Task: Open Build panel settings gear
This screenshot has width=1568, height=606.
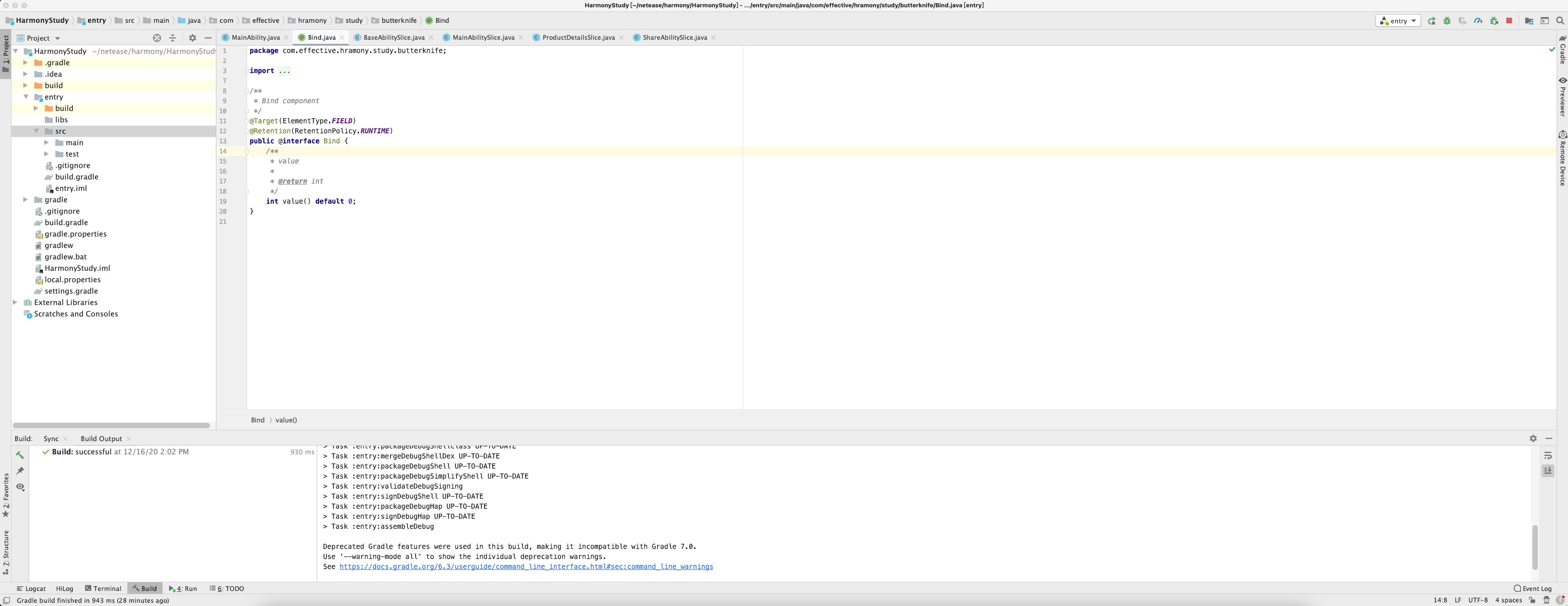Action: pos(1533,438)
